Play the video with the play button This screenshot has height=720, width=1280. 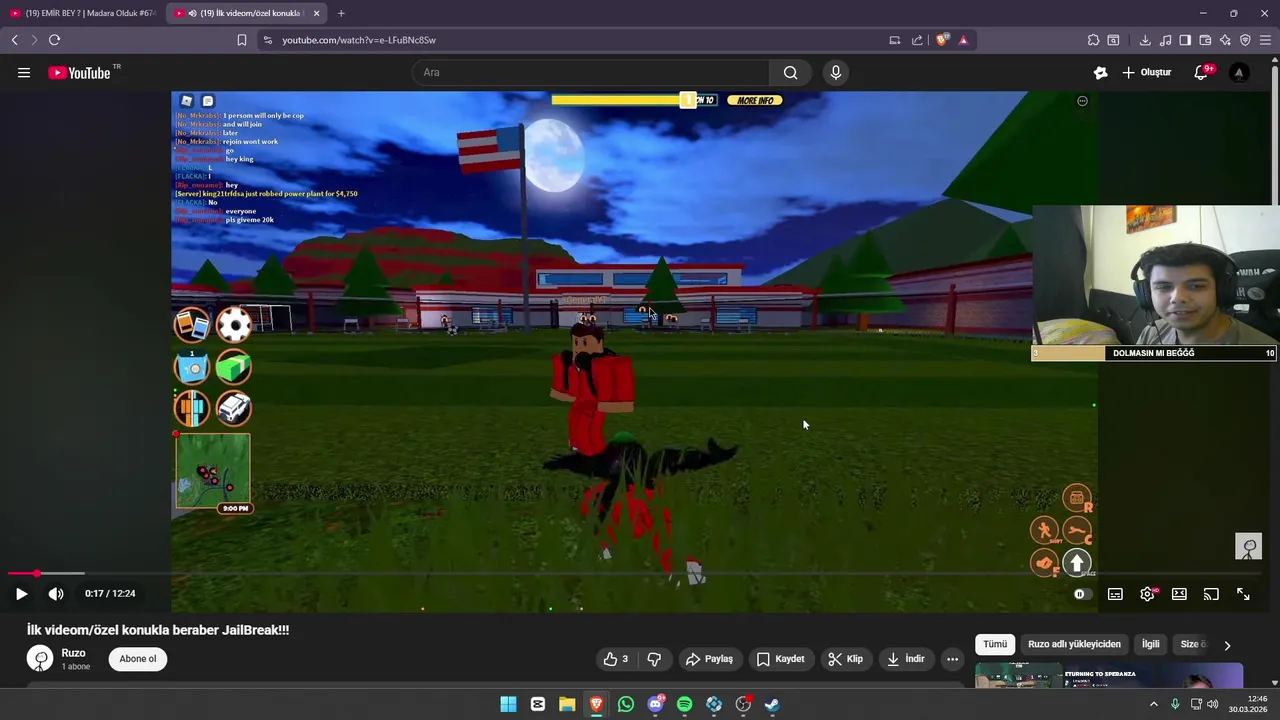coord(21,594)
